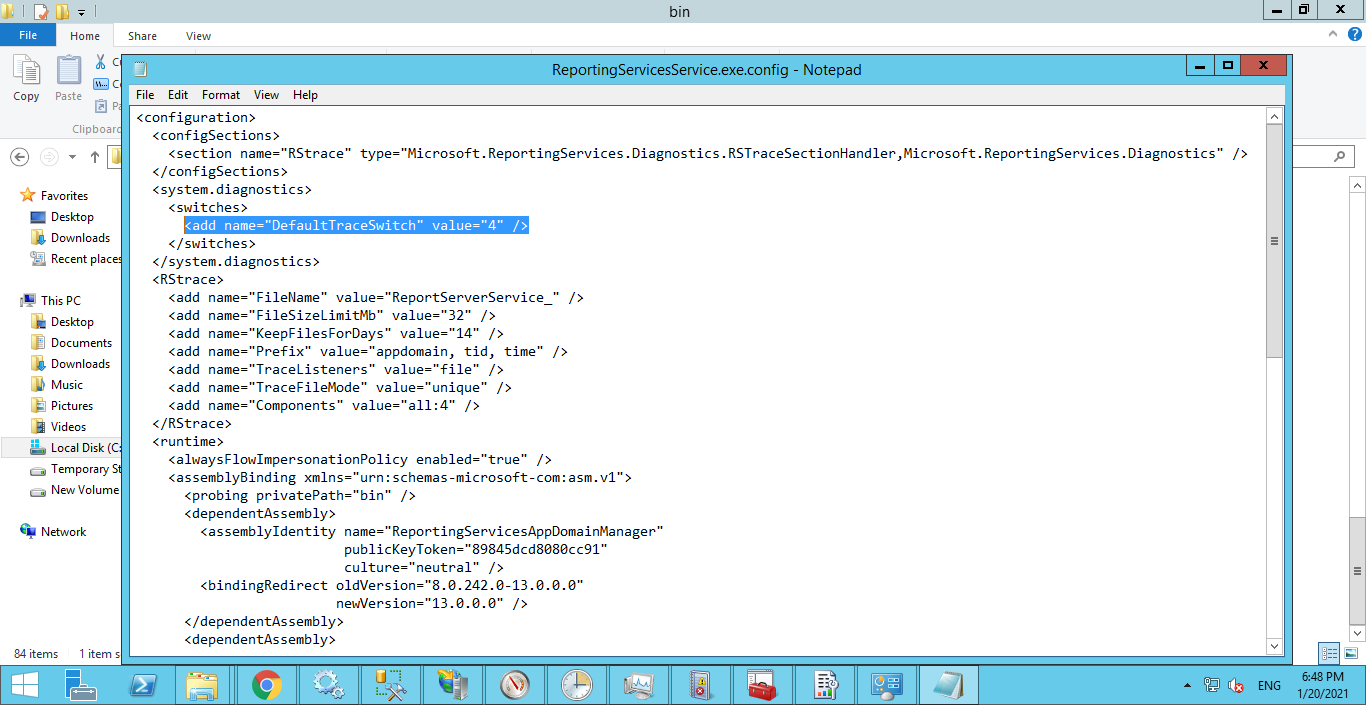Open Google Chrome from the taskbar
Viewport: 1366px width, 705px height.
point(266,685)
